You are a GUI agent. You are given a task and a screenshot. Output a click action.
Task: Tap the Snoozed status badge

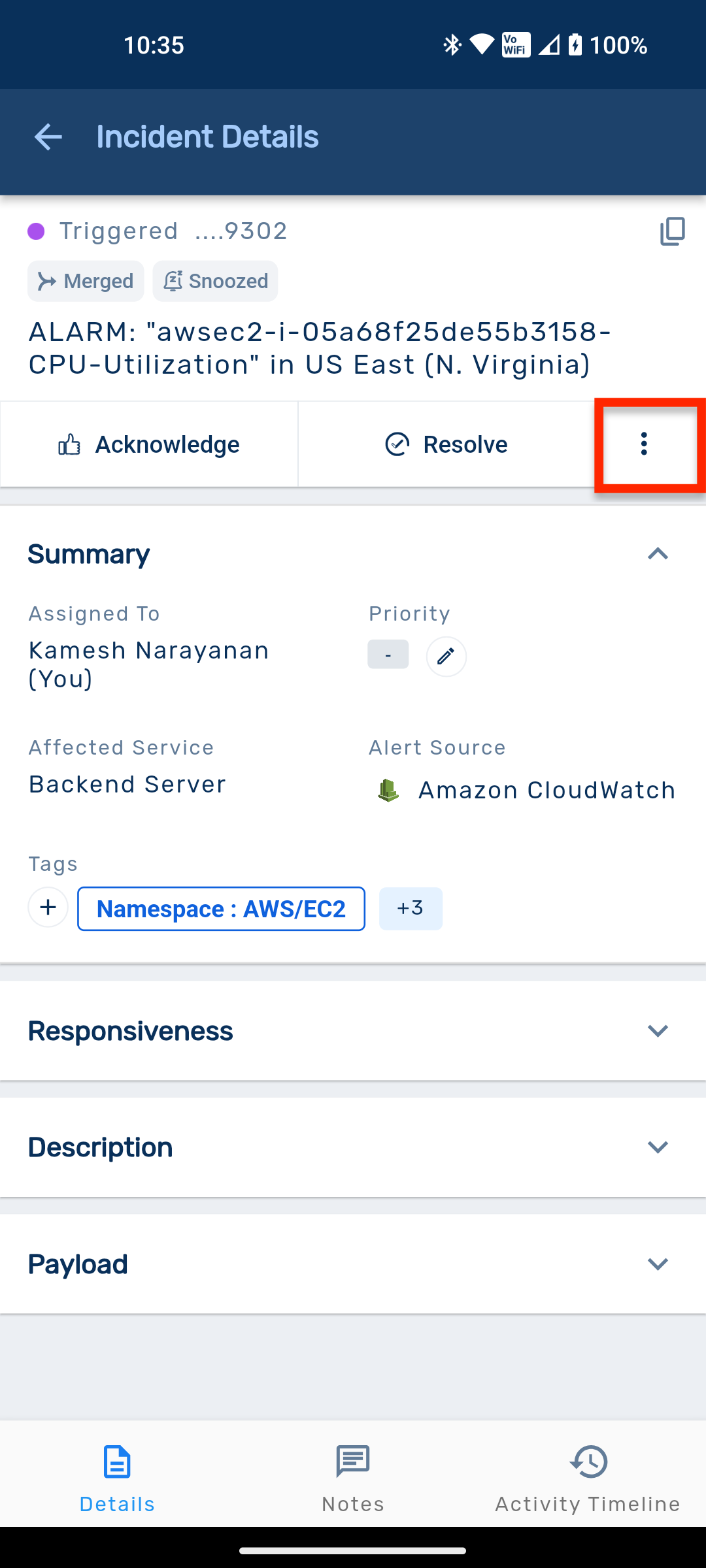click(215, 282)
